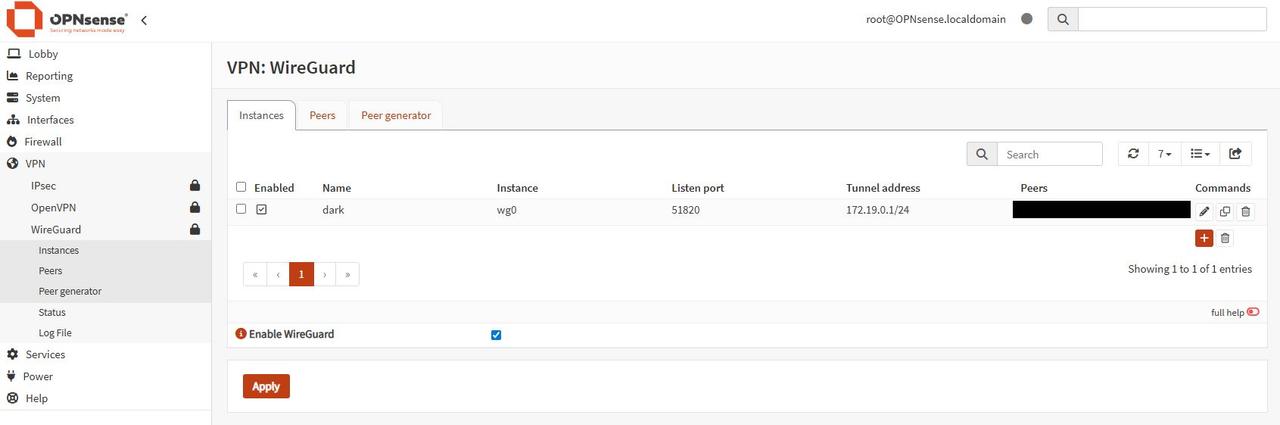Click the export table icon button
The width and height of the screenshot is (1280, 425).
(x=1235, y=154)
